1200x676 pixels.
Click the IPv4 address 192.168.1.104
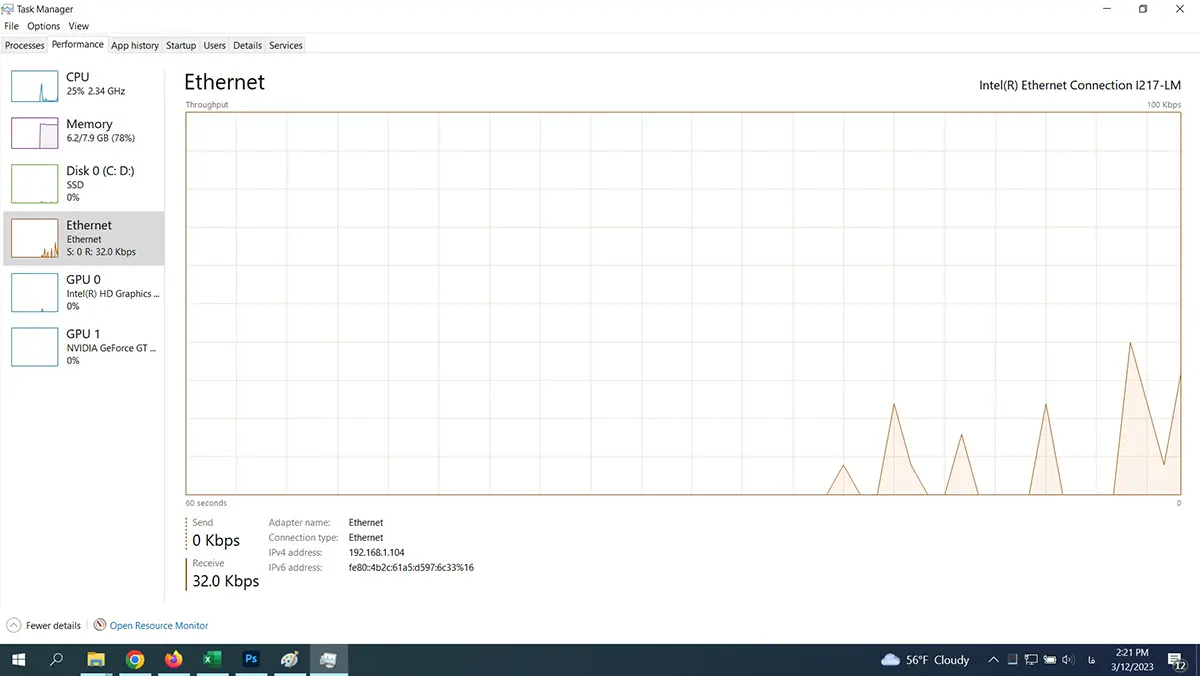376,552
